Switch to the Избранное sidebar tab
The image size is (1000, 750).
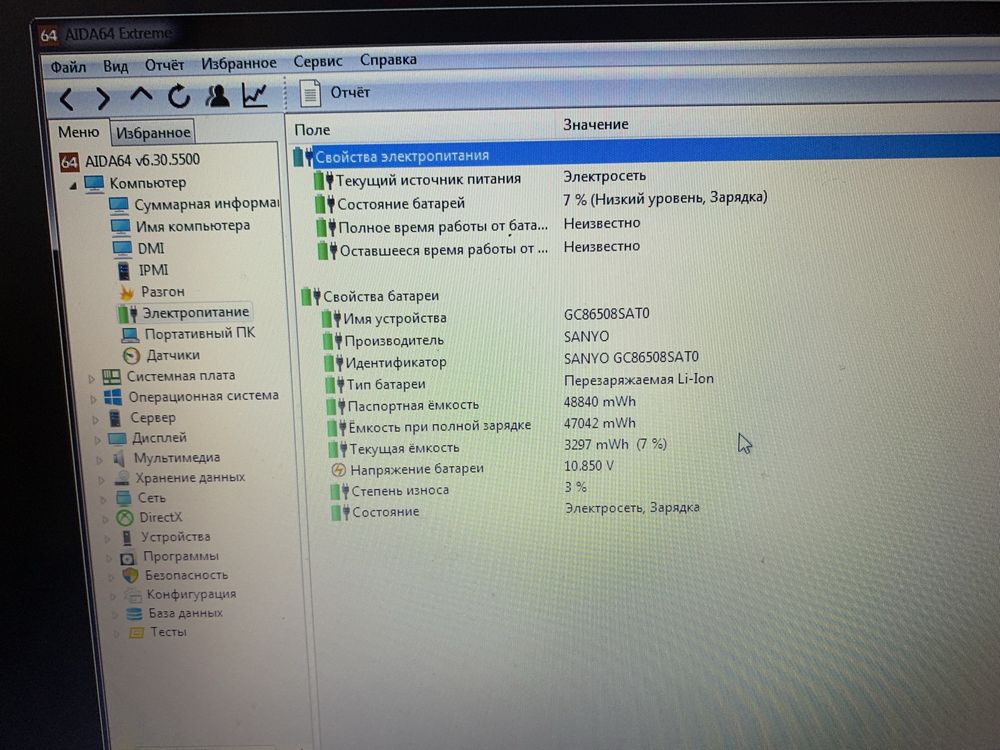tap(153, 133)
